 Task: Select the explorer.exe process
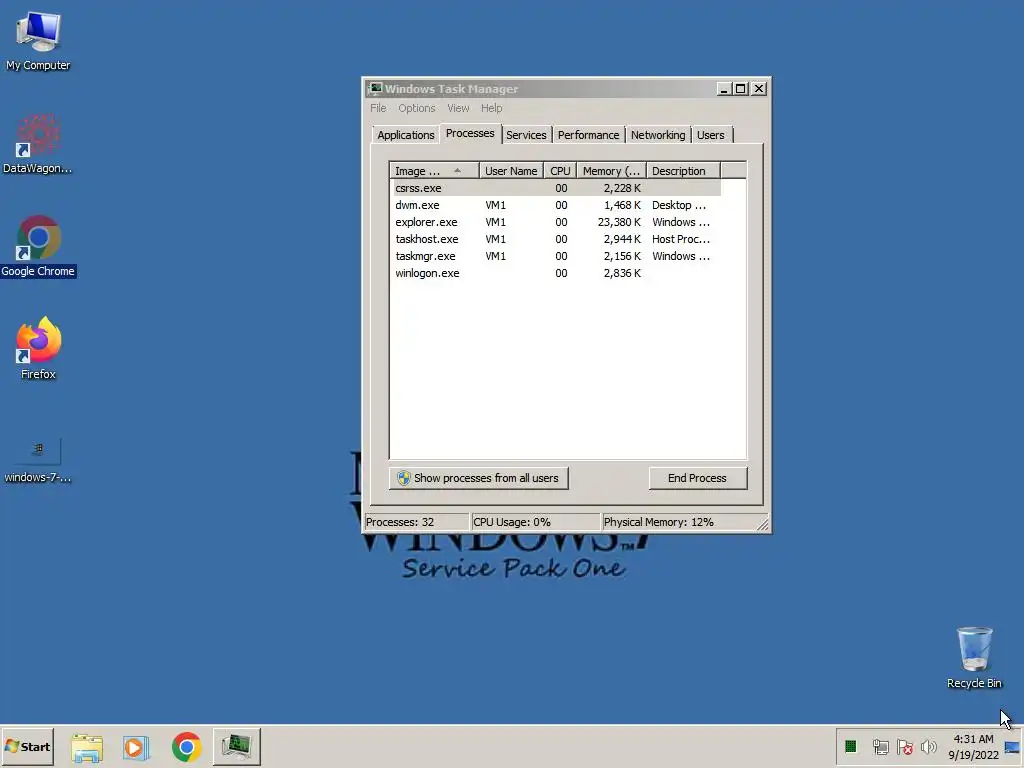[x=556, y=222]
